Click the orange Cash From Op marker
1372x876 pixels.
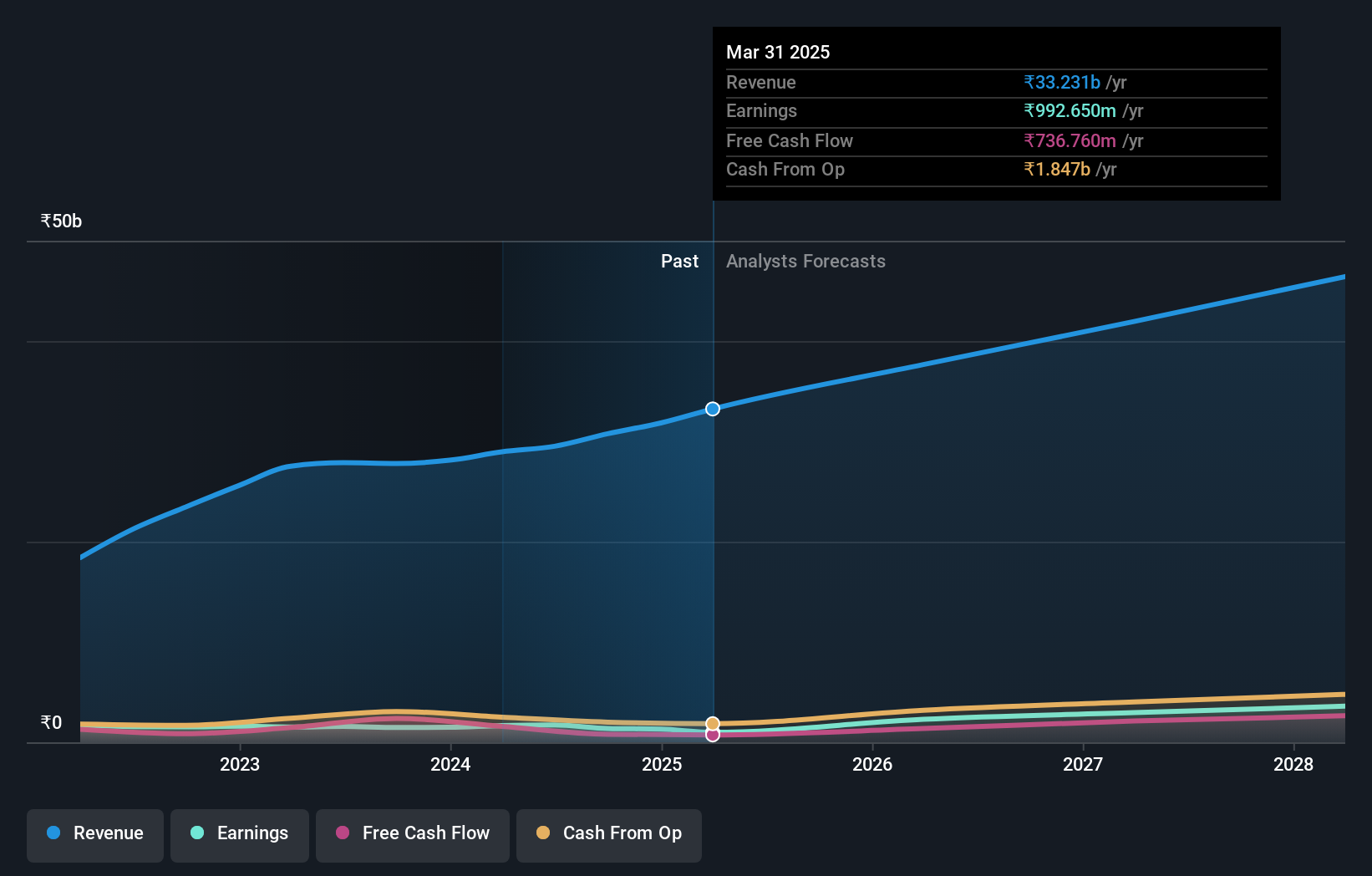pyautogui.click(x=713, y=724)
